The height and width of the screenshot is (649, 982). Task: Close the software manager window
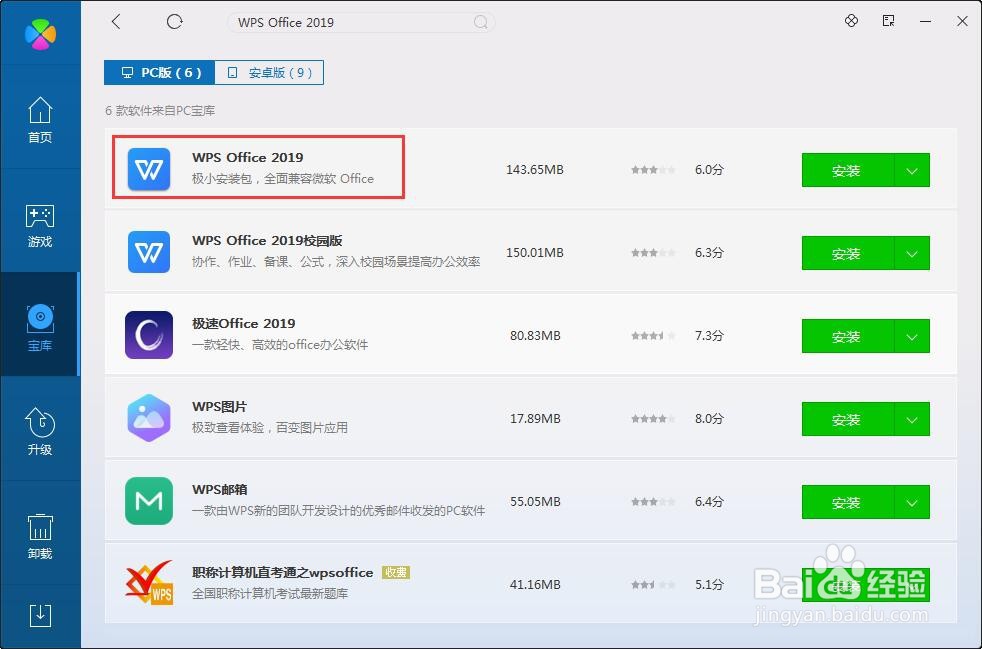click(x=963, y=21)
